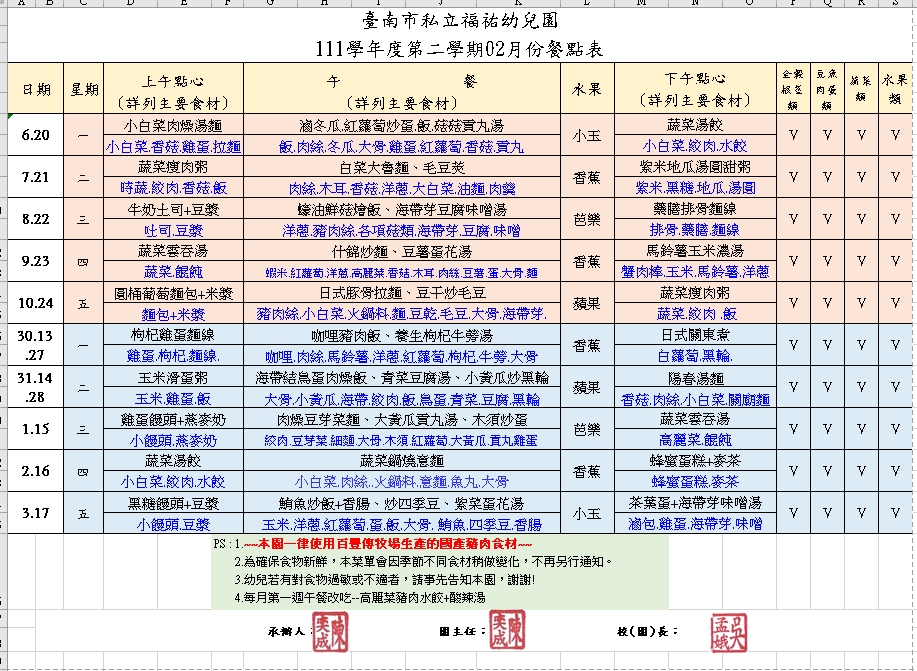Image resolution: width=917 pixels, height=671 pixels.
Task: Click the lunch cell "什錦炒麵、豆薯蛋花湯"
Action: (x=402, y=251)
